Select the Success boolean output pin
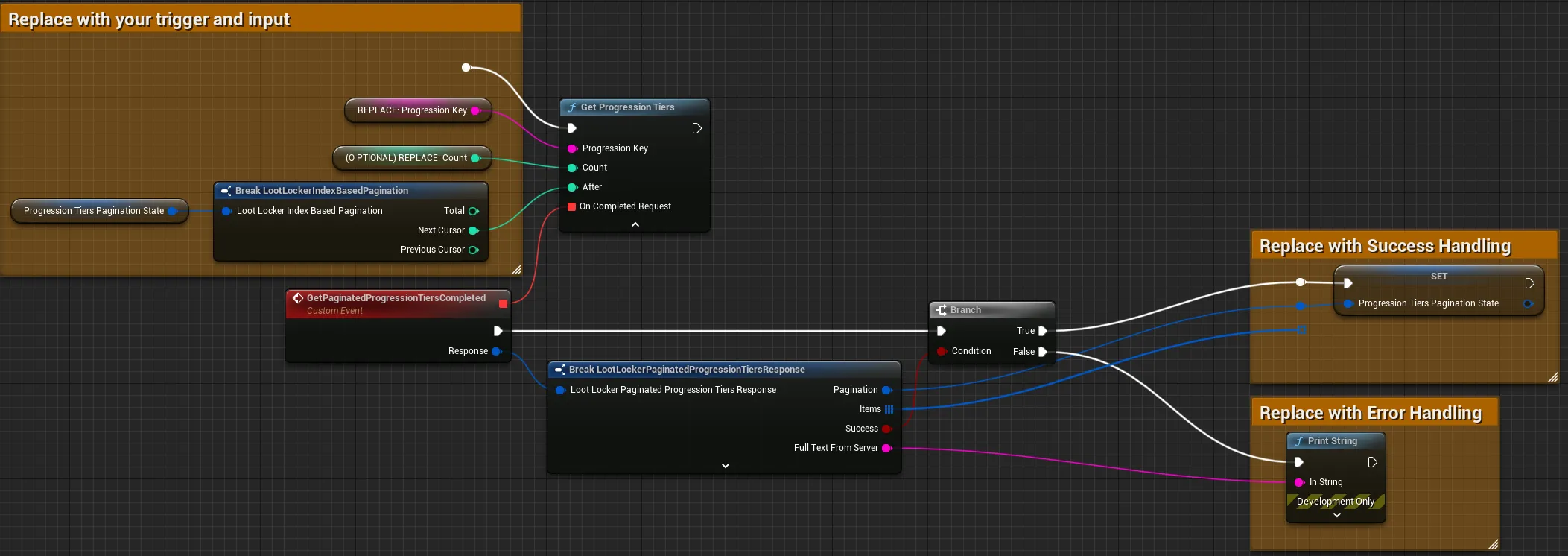This screenshot has width=1568, height=556. [x=887, y=429]
